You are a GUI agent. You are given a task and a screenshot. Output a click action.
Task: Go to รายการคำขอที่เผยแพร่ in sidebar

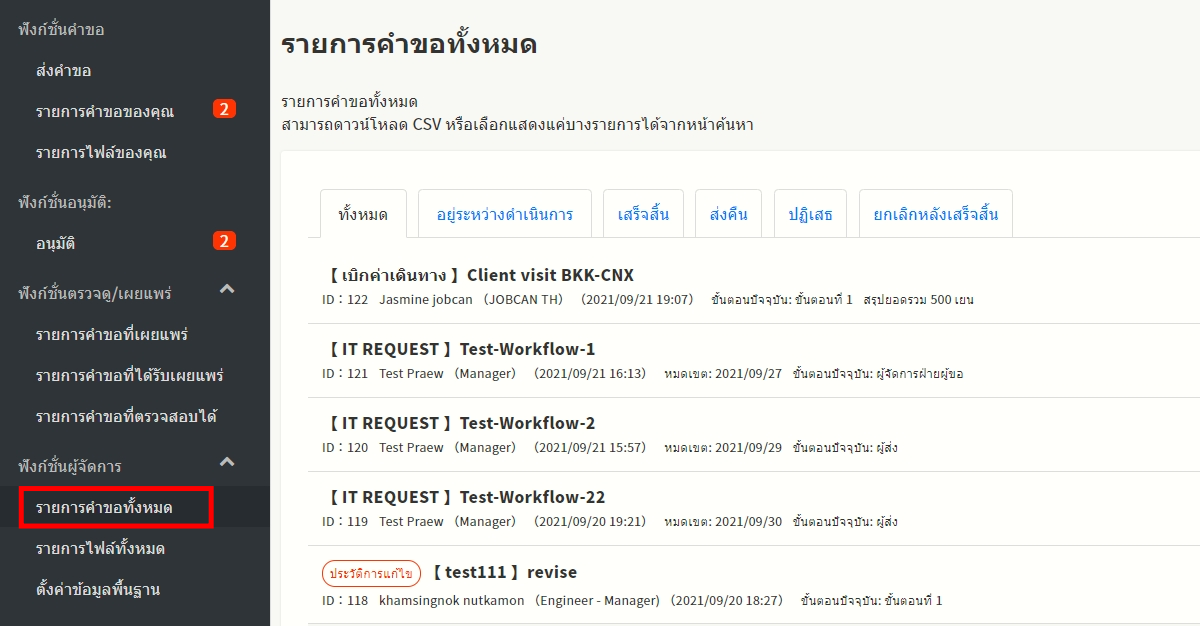point(112,333)
